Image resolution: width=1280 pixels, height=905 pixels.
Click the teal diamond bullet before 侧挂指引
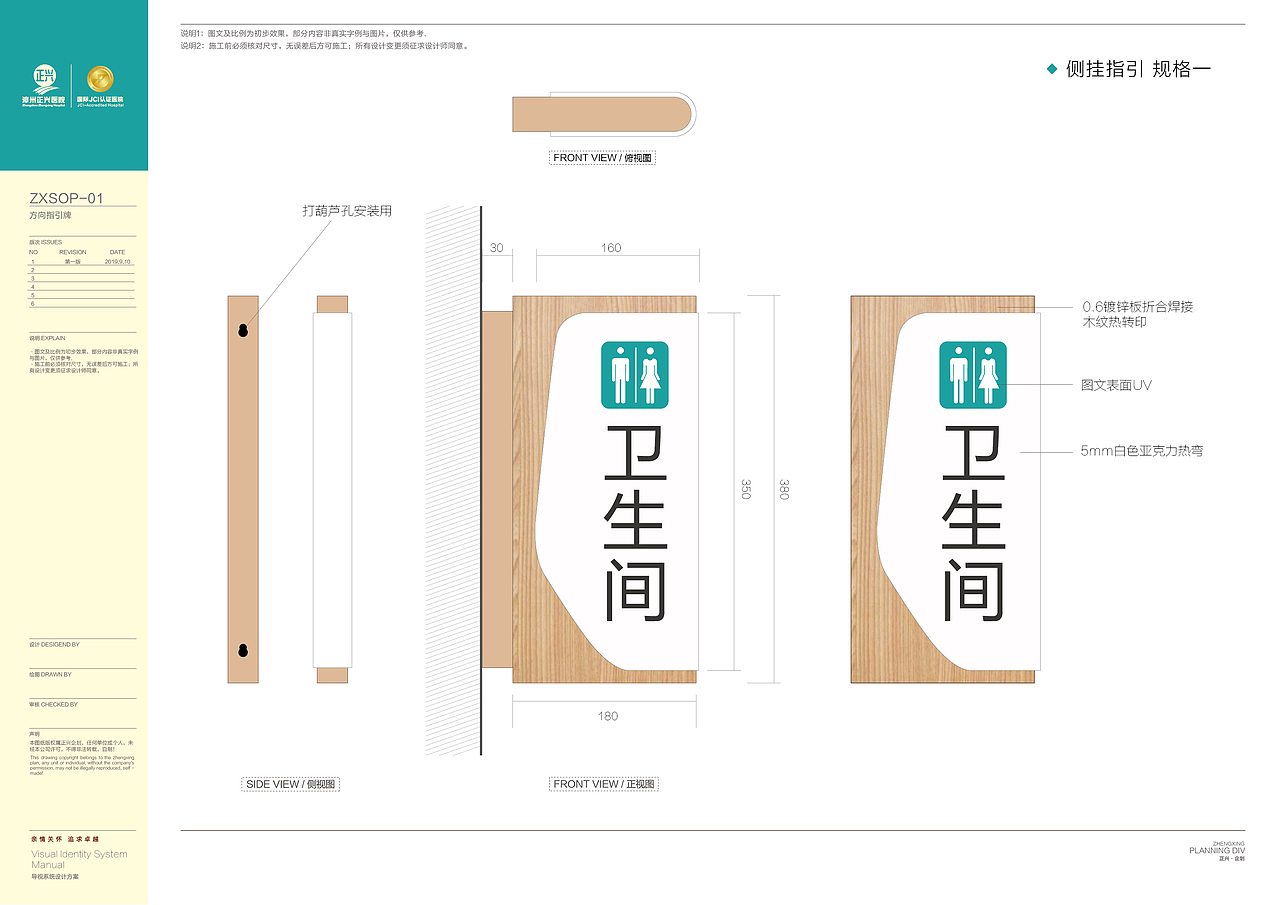click(1051, 69)
